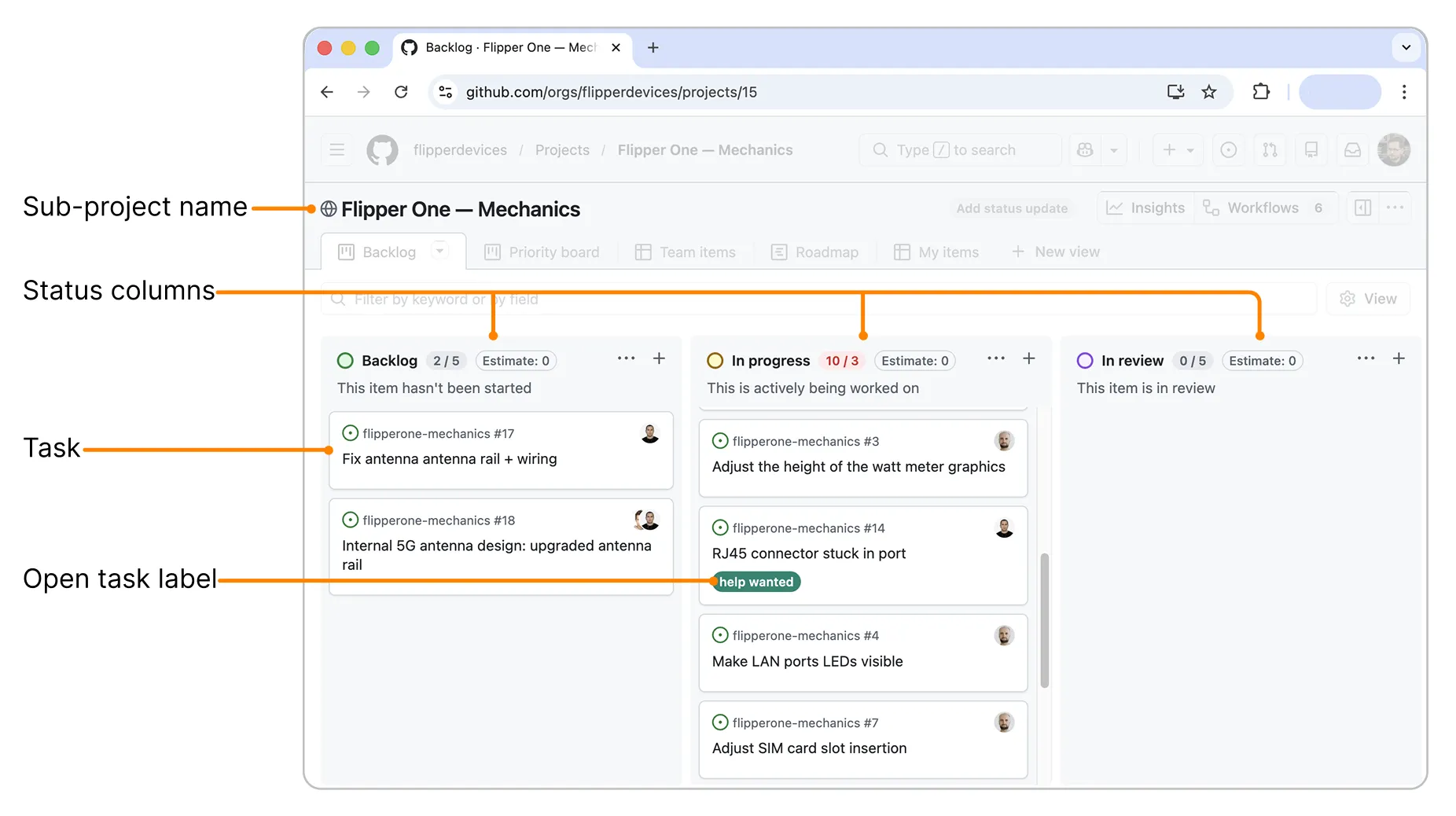Open task Internal 5G antenna design

click(x=497, y=555)
